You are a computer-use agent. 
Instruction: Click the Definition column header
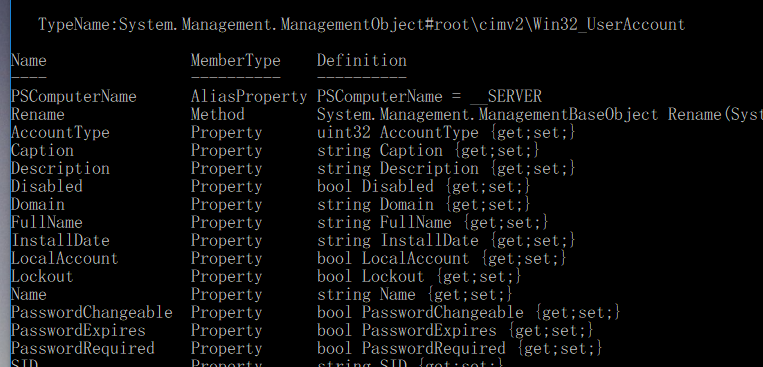362,60
